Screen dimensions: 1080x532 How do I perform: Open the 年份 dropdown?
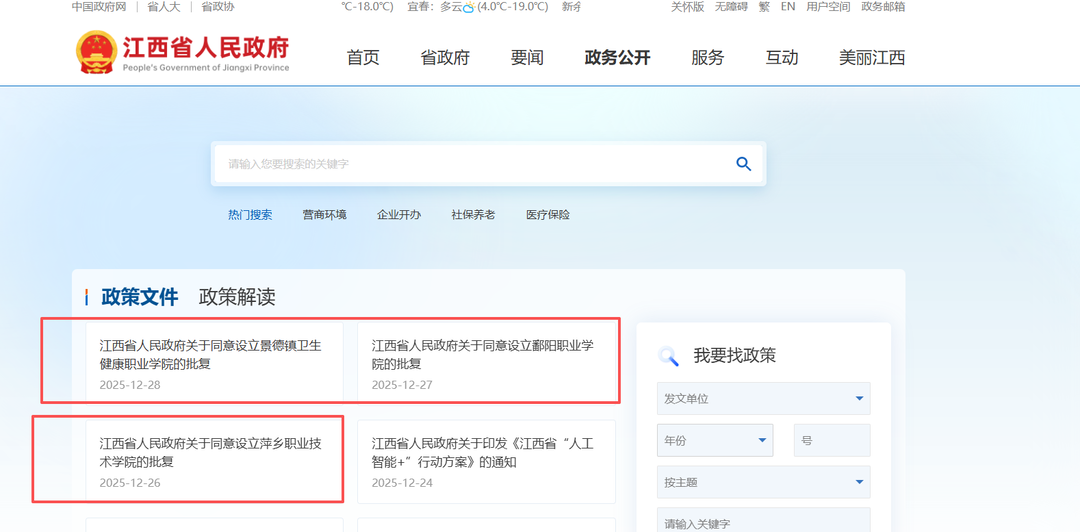[x=715, y=440]
